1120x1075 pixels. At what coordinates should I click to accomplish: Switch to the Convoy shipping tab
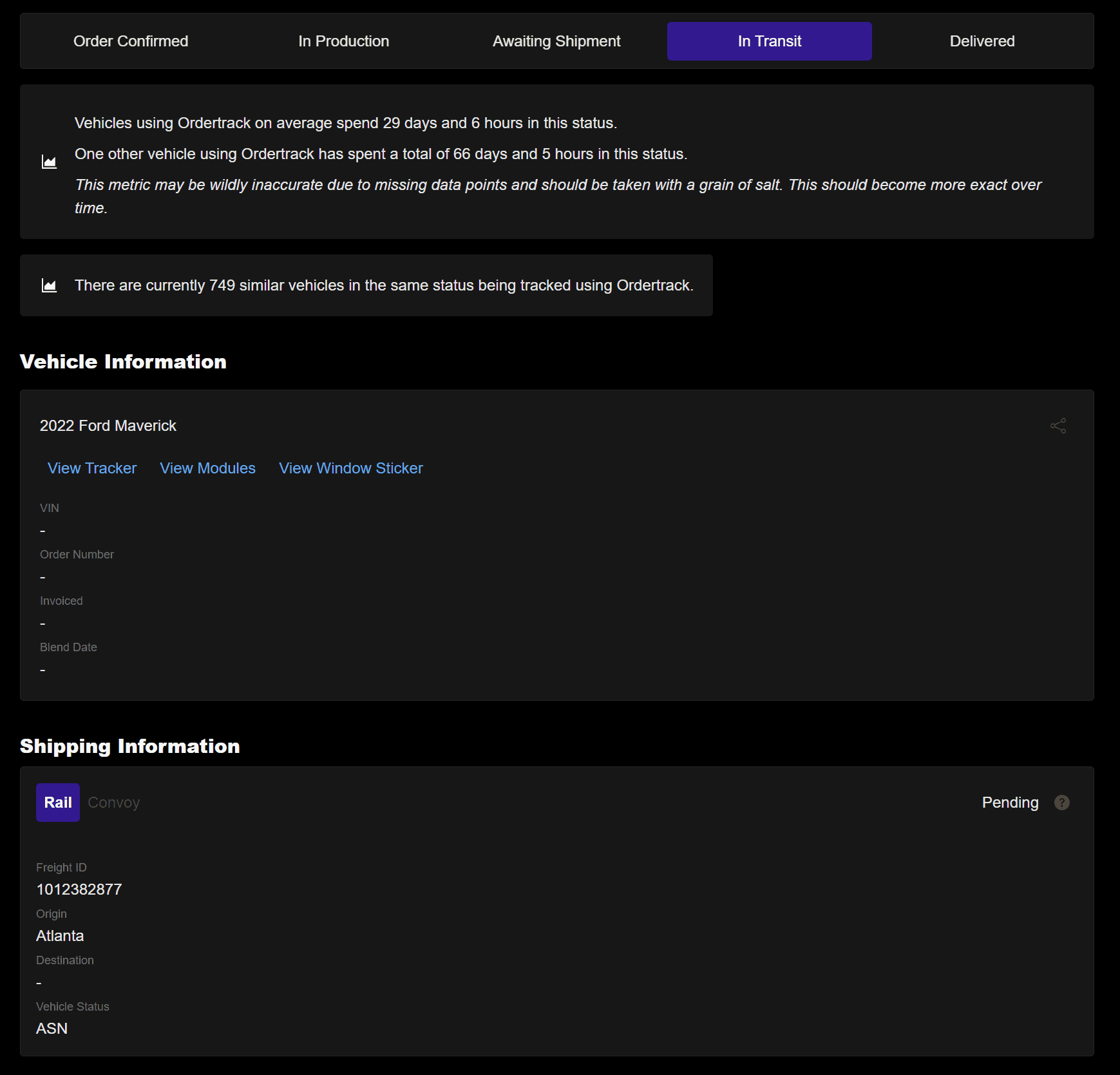pos(114,803)
